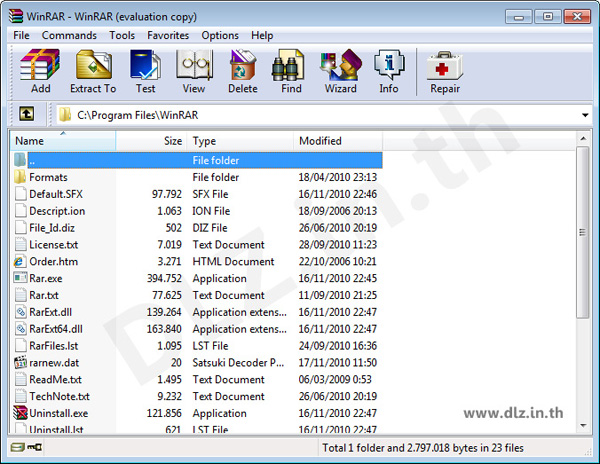Select the parent folder '..' icon
Image resolution: width=600 pixels, height=464 pixels.
click(x=20, y=160)
